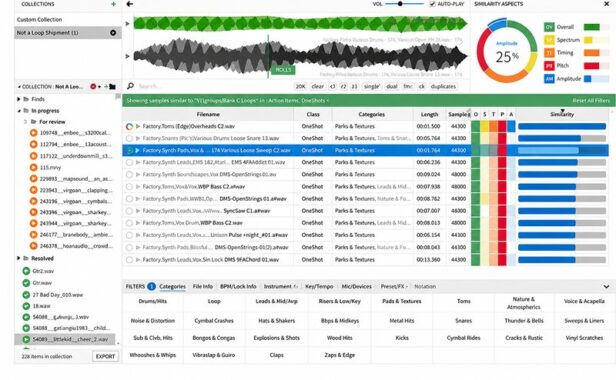The image size is (616, 380).
Task: Go back using the left arrow icon
Action: click(x=130, y=4)
